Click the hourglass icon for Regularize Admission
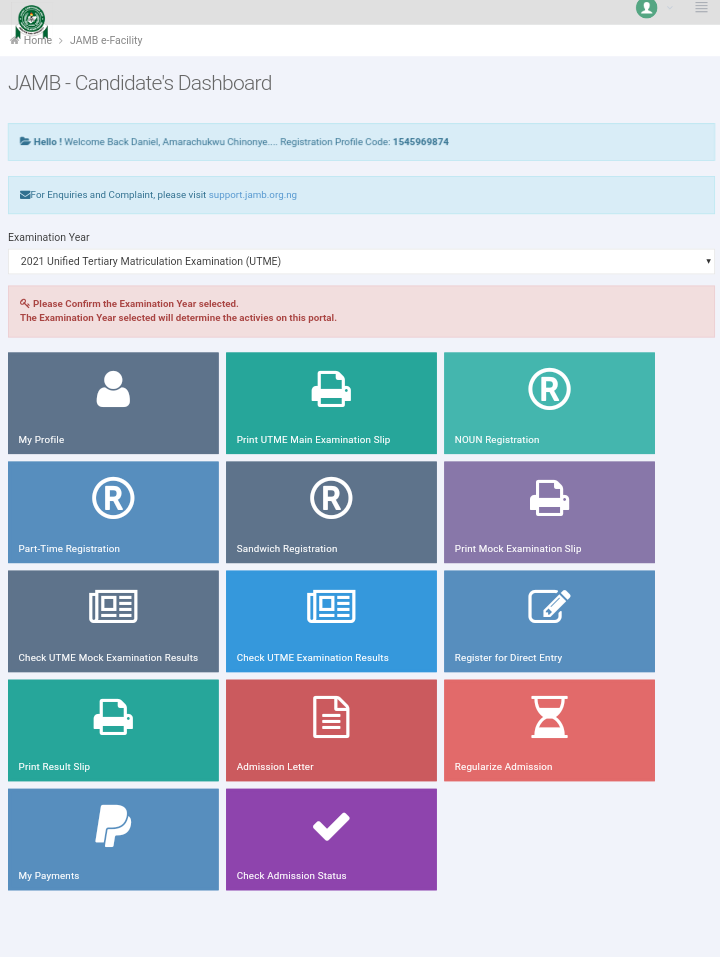The image size is (720, 957). (x=549, y=717)
